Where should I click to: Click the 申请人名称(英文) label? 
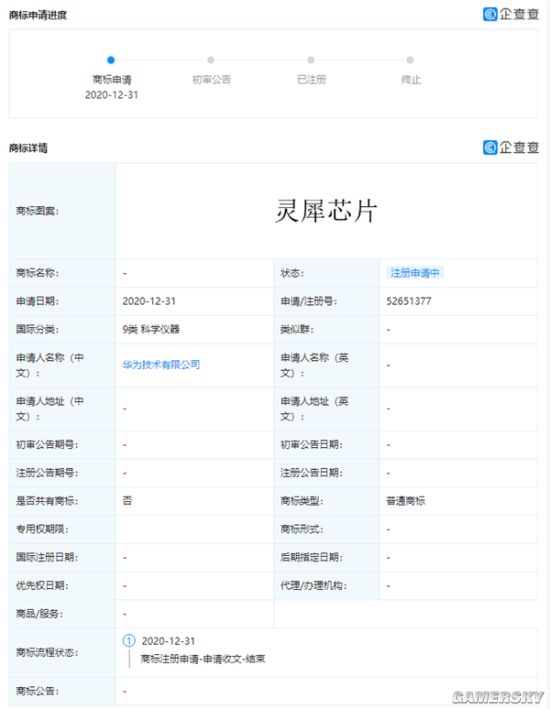[314, 365]
